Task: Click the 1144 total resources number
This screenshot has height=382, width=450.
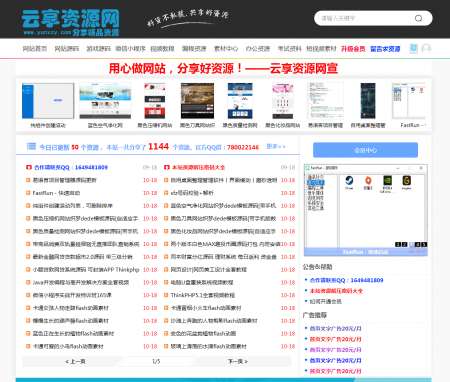Action: point(159,146)
